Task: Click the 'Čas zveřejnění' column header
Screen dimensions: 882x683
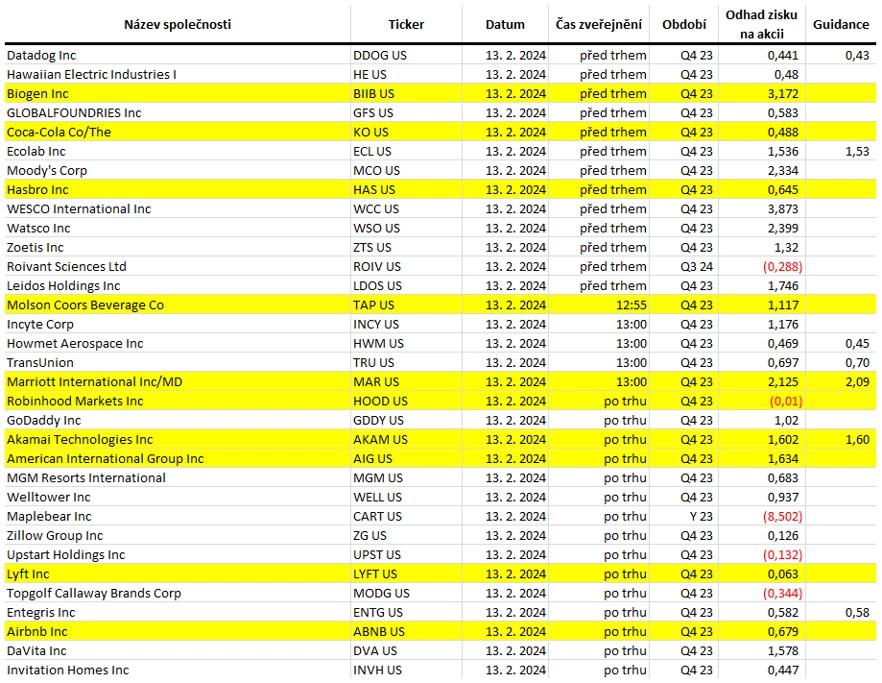Action: [x=598, y=24]
